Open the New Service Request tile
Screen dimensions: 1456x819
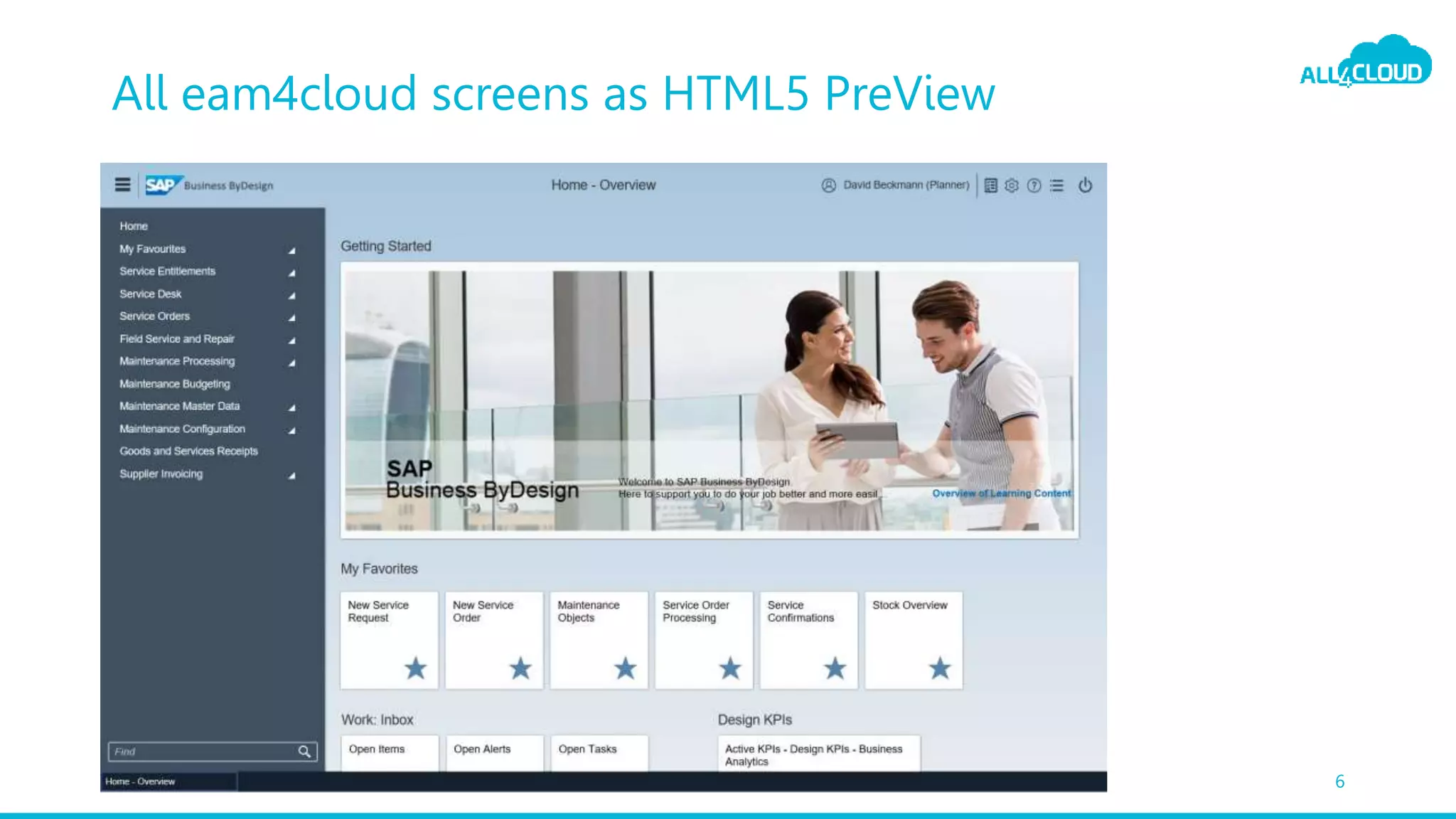point(389,640)
